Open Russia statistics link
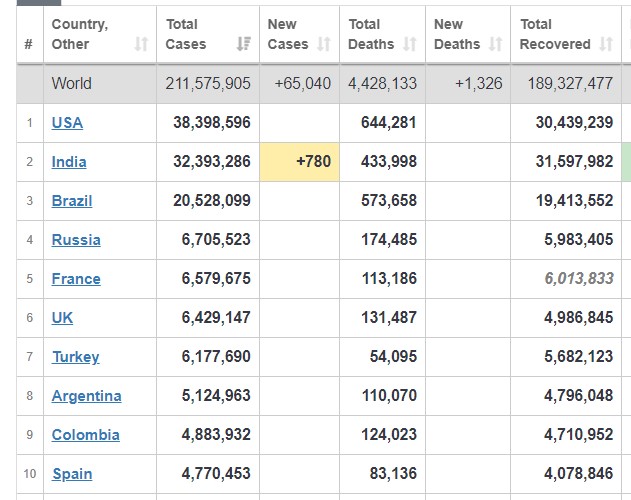 pyautogui.click(x=76, y=240)
